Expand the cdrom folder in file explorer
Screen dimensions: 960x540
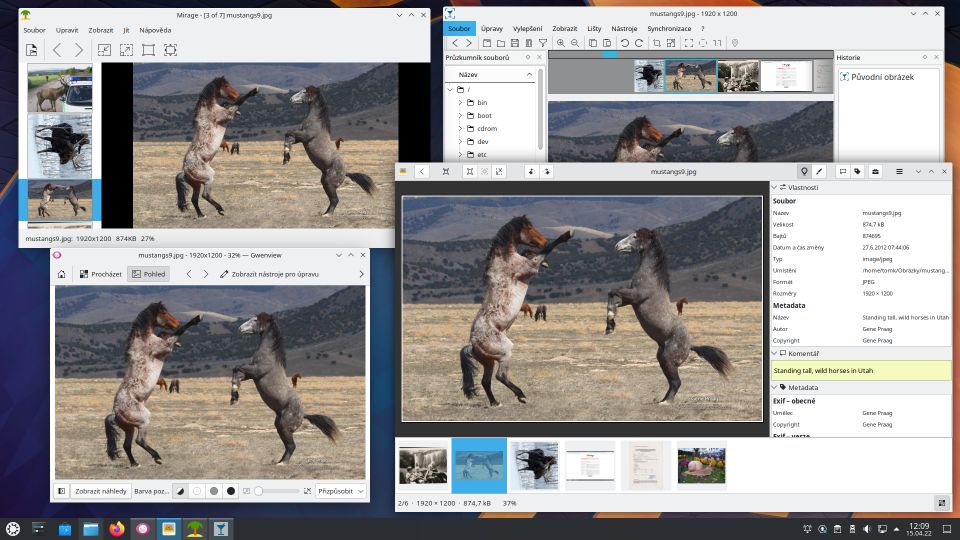click(460, 129)
